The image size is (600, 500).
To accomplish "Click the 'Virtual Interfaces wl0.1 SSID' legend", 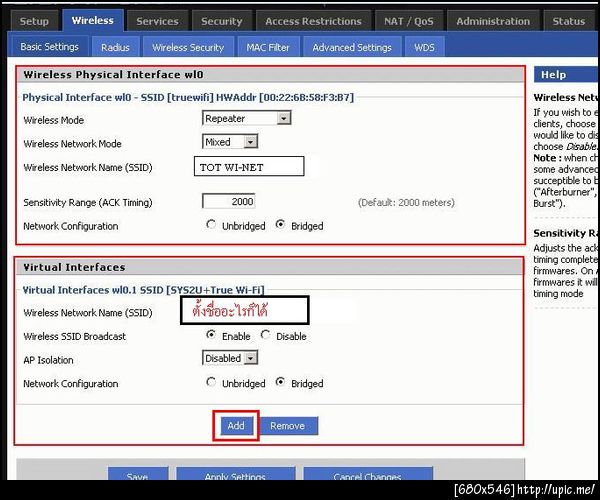I will click(143, 290).
